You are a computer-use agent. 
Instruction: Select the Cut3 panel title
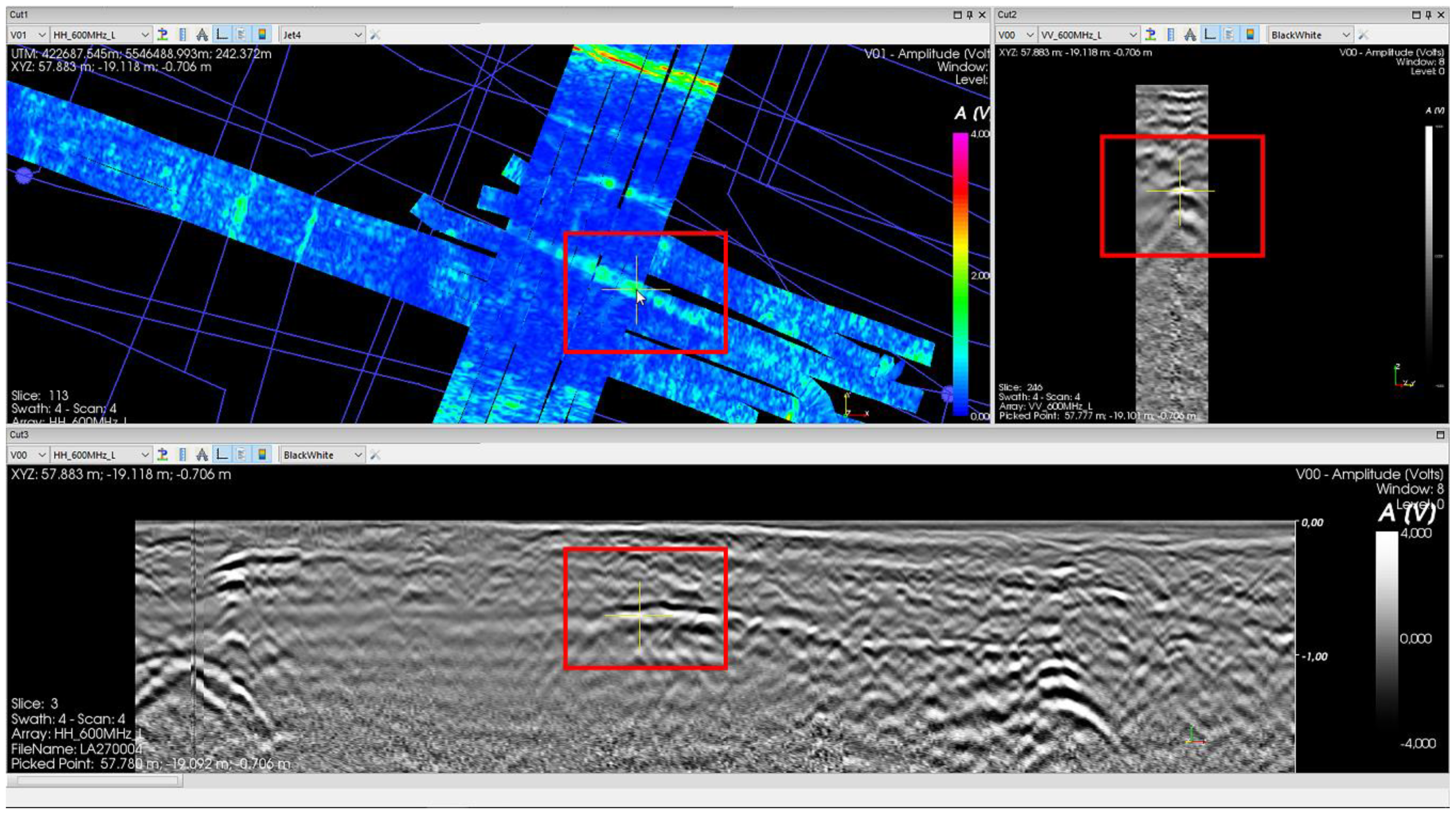coord(19,435)
